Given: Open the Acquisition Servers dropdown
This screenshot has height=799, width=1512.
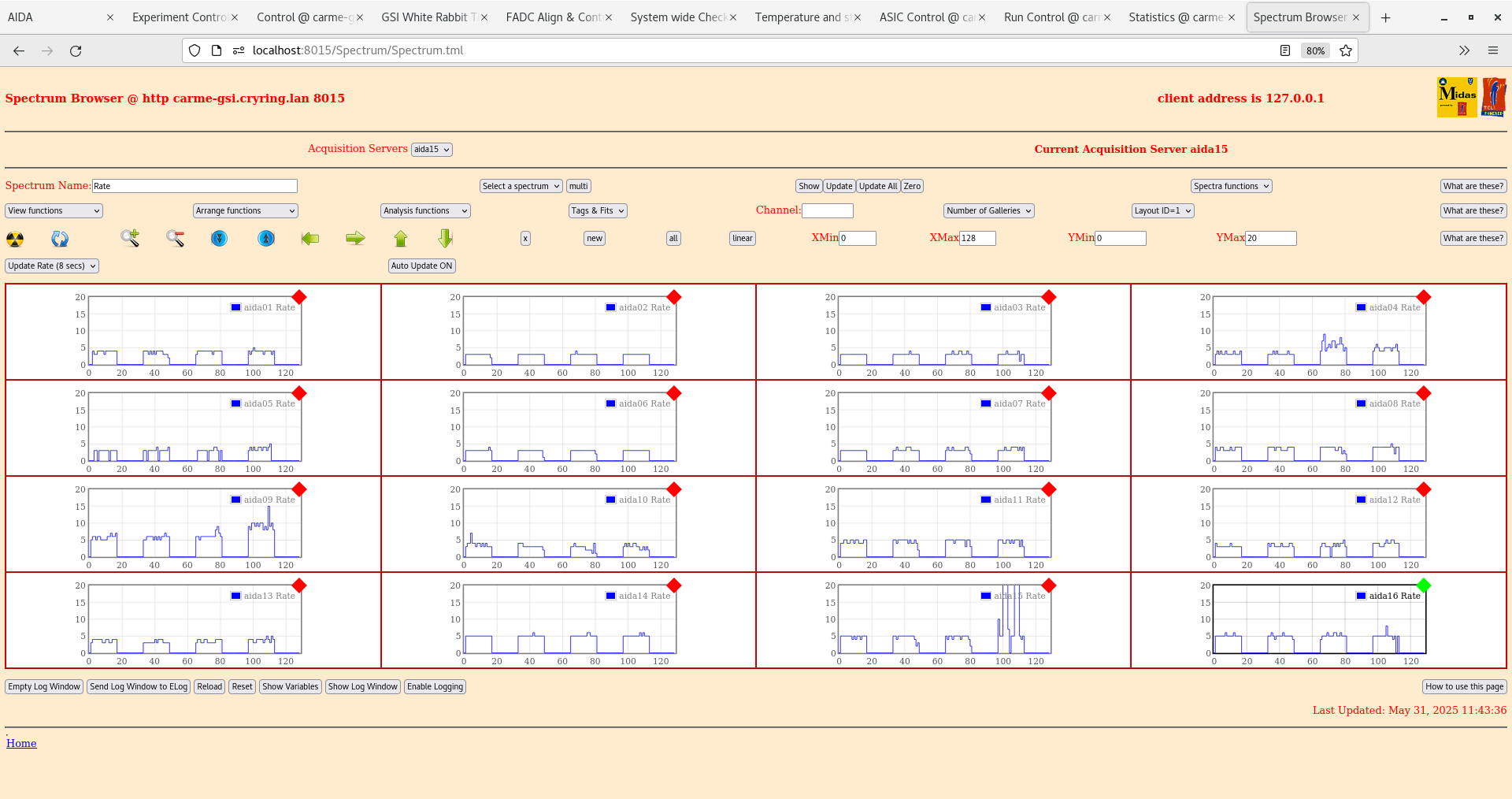Looking at the screenshot, I should (431, 149).
